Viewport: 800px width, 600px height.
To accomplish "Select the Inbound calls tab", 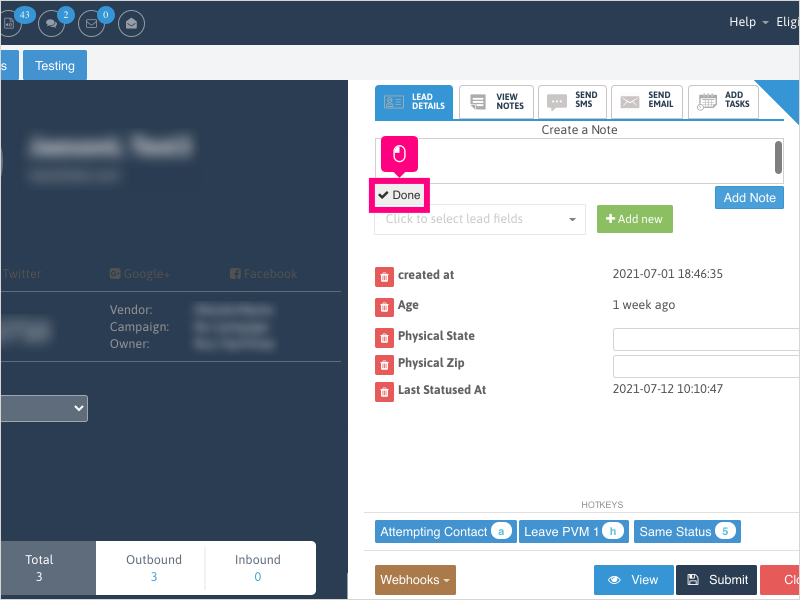I will click(258, 568).
